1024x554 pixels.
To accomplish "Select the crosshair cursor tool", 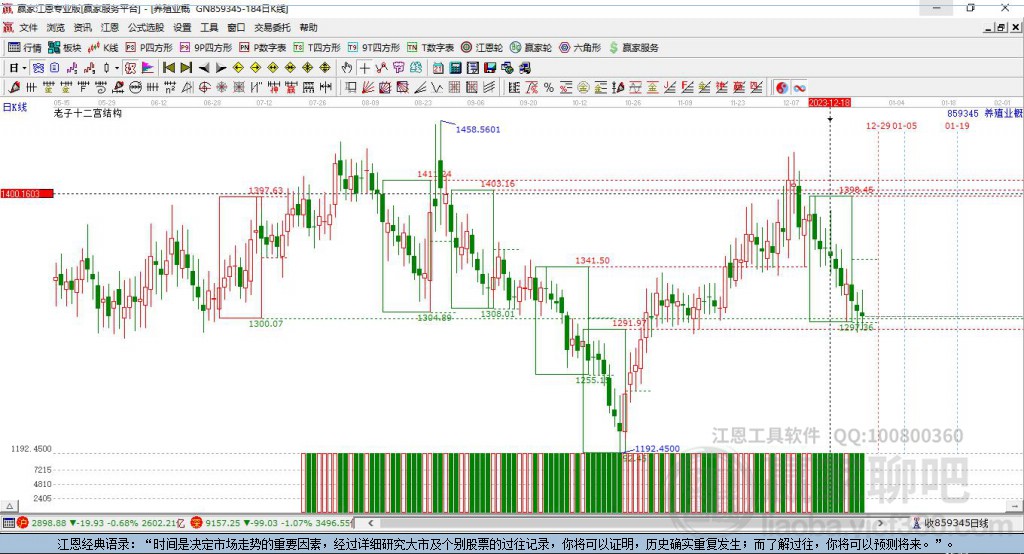I will tap(364, 67).
